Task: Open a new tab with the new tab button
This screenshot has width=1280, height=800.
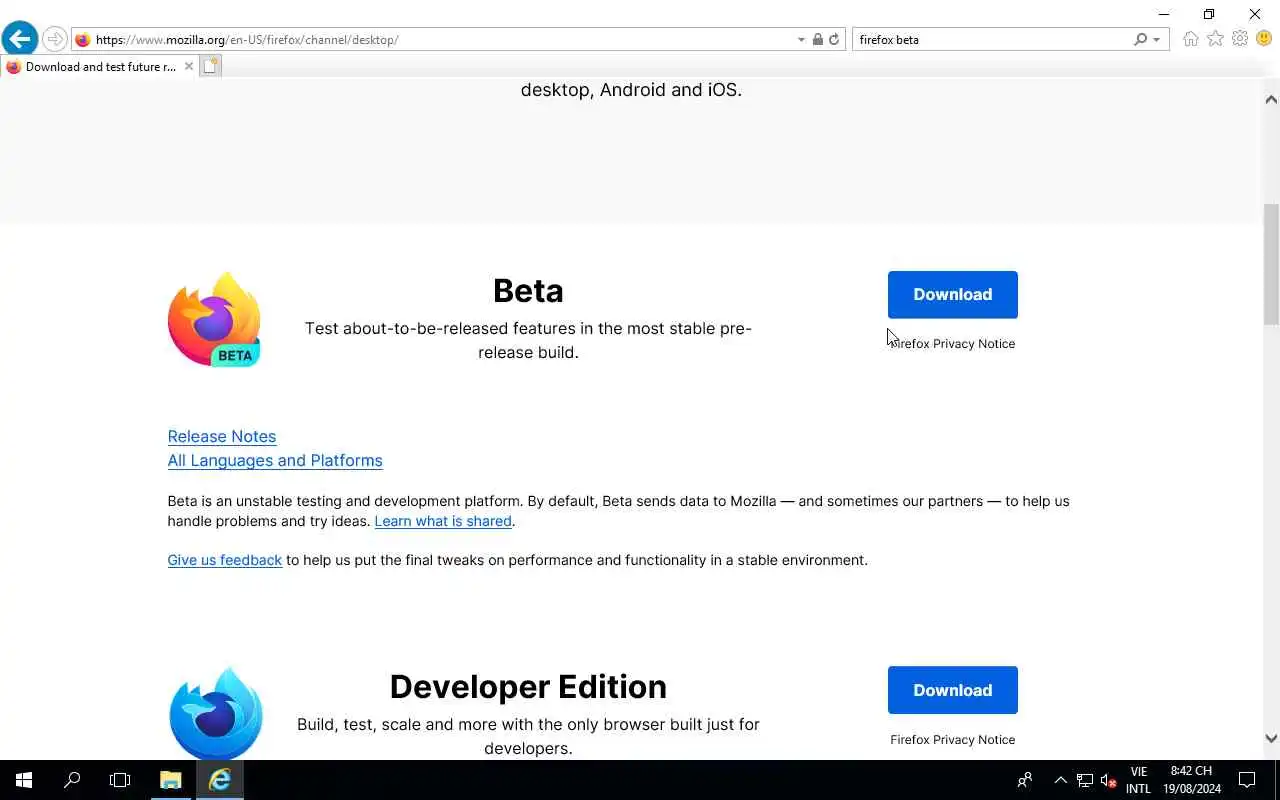Action: pyautogui.click(x=210, y=66)
